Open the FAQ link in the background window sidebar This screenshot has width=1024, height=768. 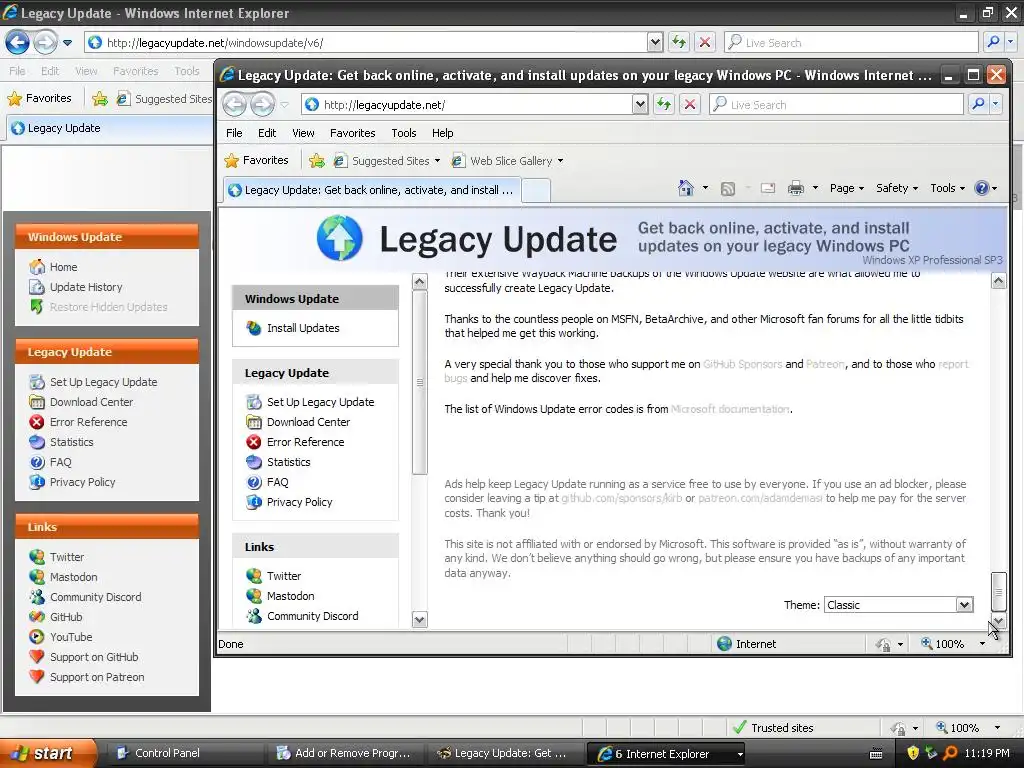click(x=61, y=462)
